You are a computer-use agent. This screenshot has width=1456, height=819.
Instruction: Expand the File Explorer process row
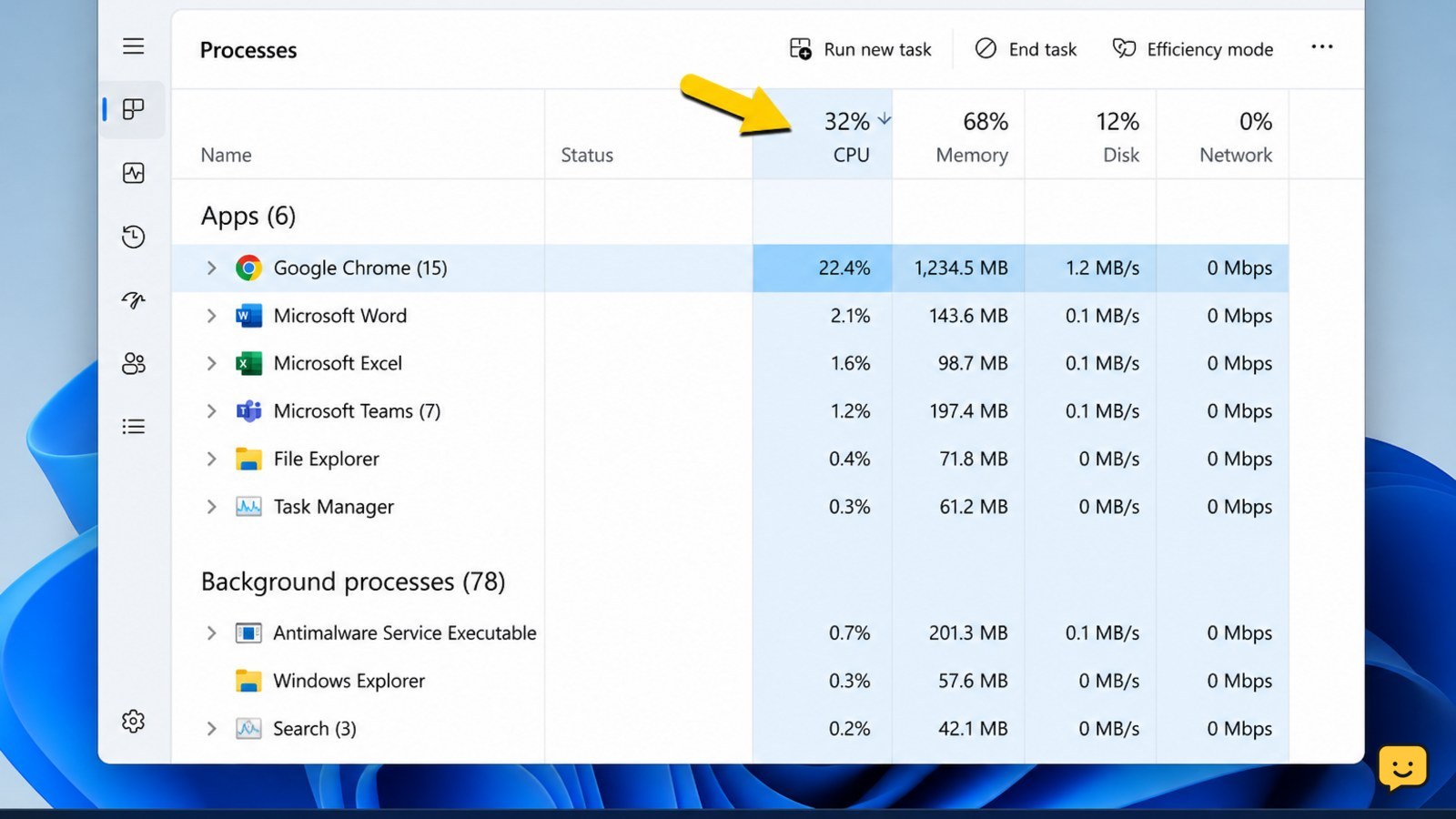(x=211, y=459)
